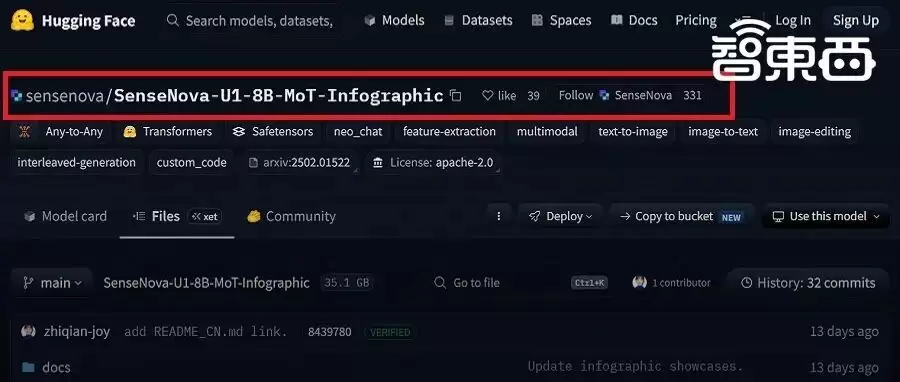Follow the SenseNova organization
This screenshot has width=900, height=382.
tap(615, 95)
